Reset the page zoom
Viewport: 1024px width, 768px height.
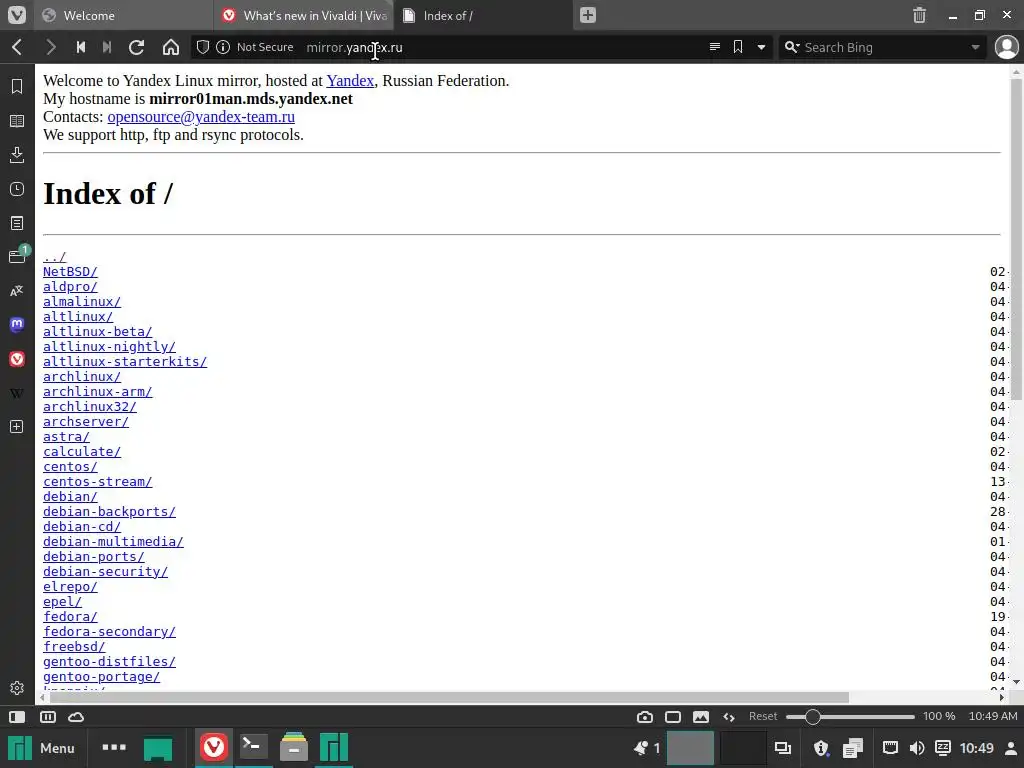coord(763,716)
